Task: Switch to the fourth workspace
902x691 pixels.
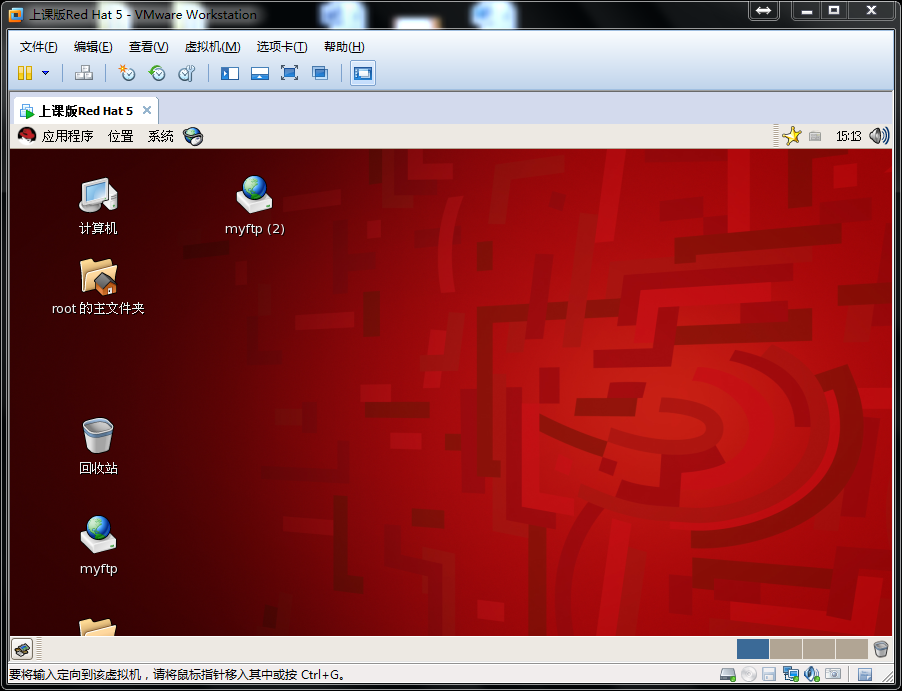Action: point(851,649)
